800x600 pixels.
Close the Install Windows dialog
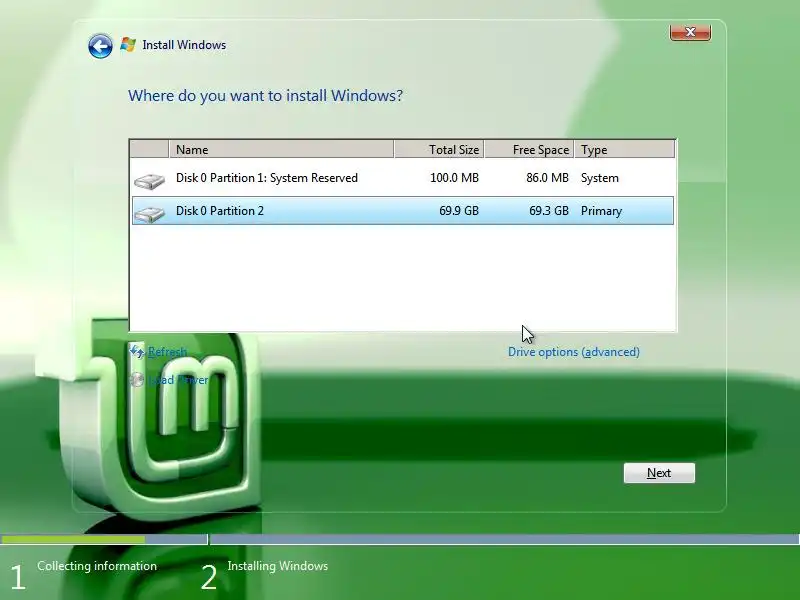(690, 32)
